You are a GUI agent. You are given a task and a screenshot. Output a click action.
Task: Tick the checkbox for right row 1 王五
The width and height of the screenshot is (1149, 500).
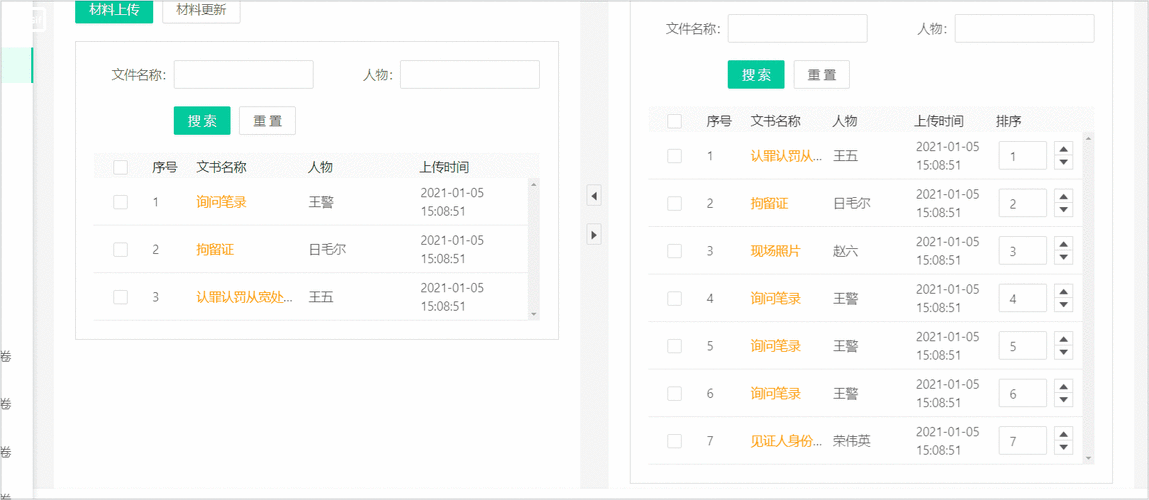click(675, 156)
